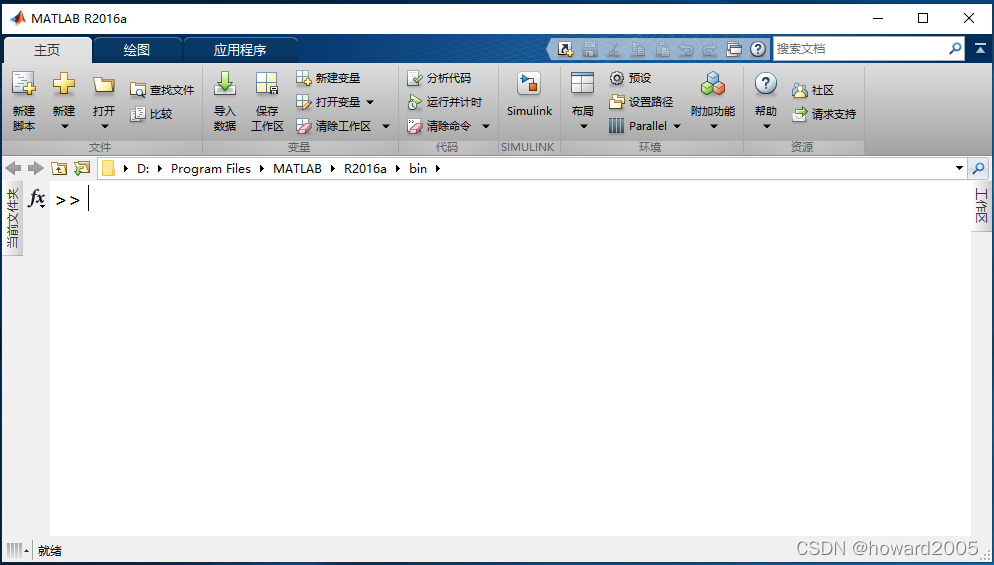Click the 新建 yellow plus icon
Image resolution: width=994 pixels, height=565 pixels.
pyautogui.click(x=64, y=83)
